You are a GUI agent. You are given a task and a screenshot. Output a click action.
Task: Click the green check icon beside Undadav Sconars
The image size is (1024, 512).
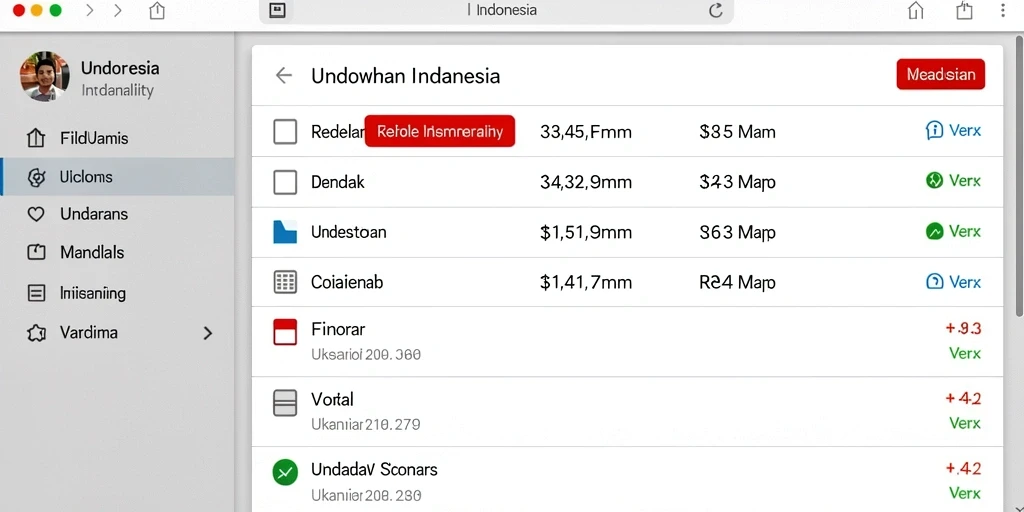[285, 472]
